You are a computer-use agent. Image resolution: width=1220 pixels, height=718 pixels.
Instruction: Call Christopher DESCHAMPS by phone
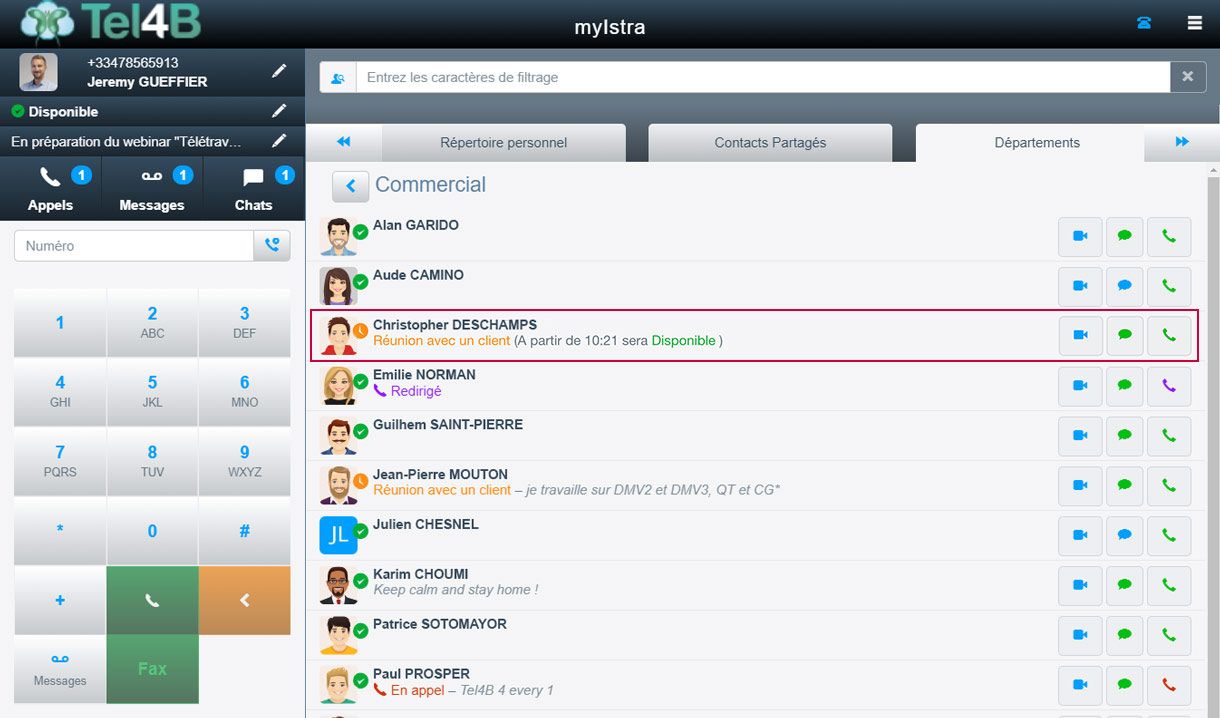tap(1169, 336)
